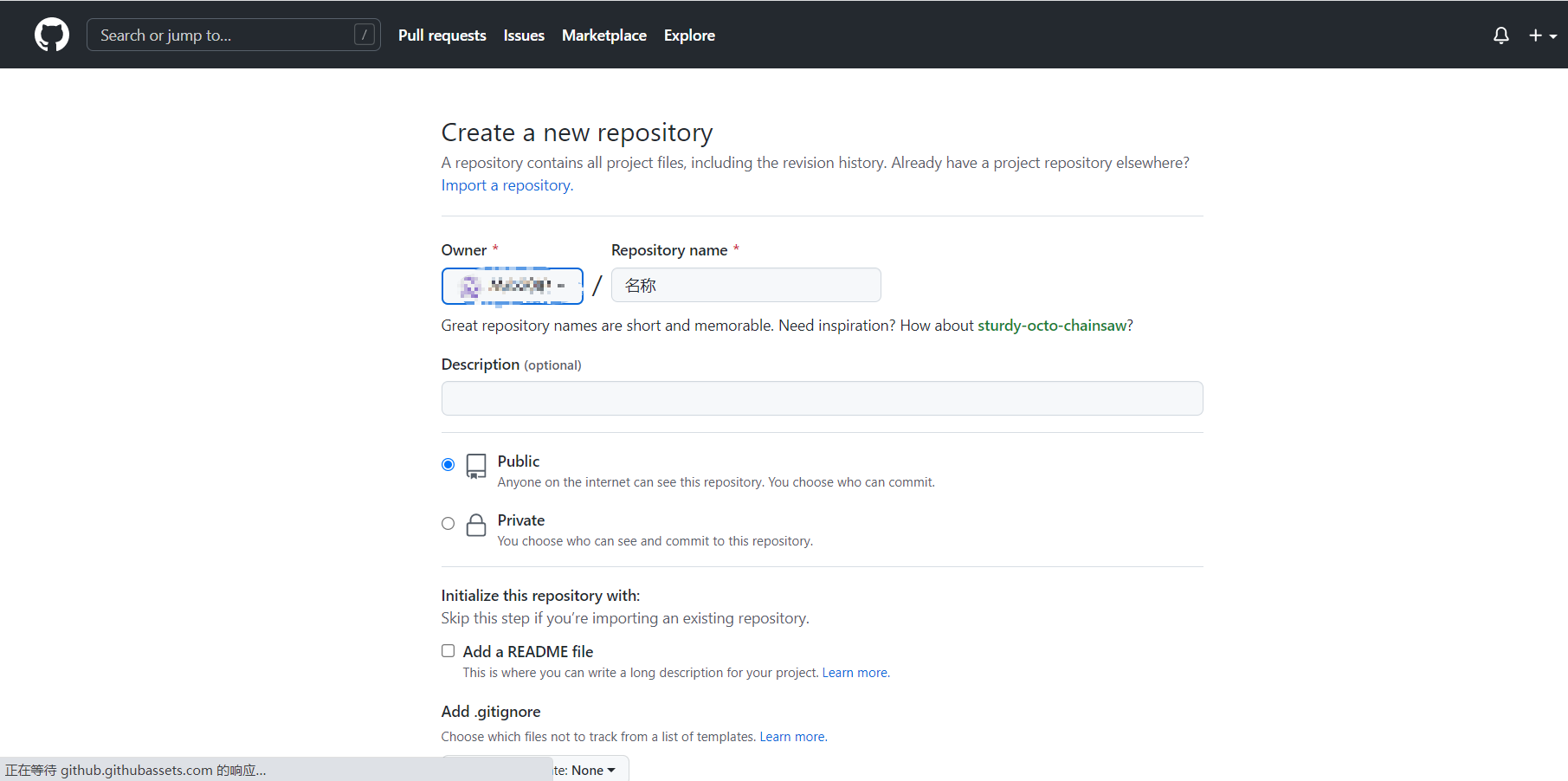Click the Public repository book icon
Screen dimensions: 1568x781
click(476, 466)
